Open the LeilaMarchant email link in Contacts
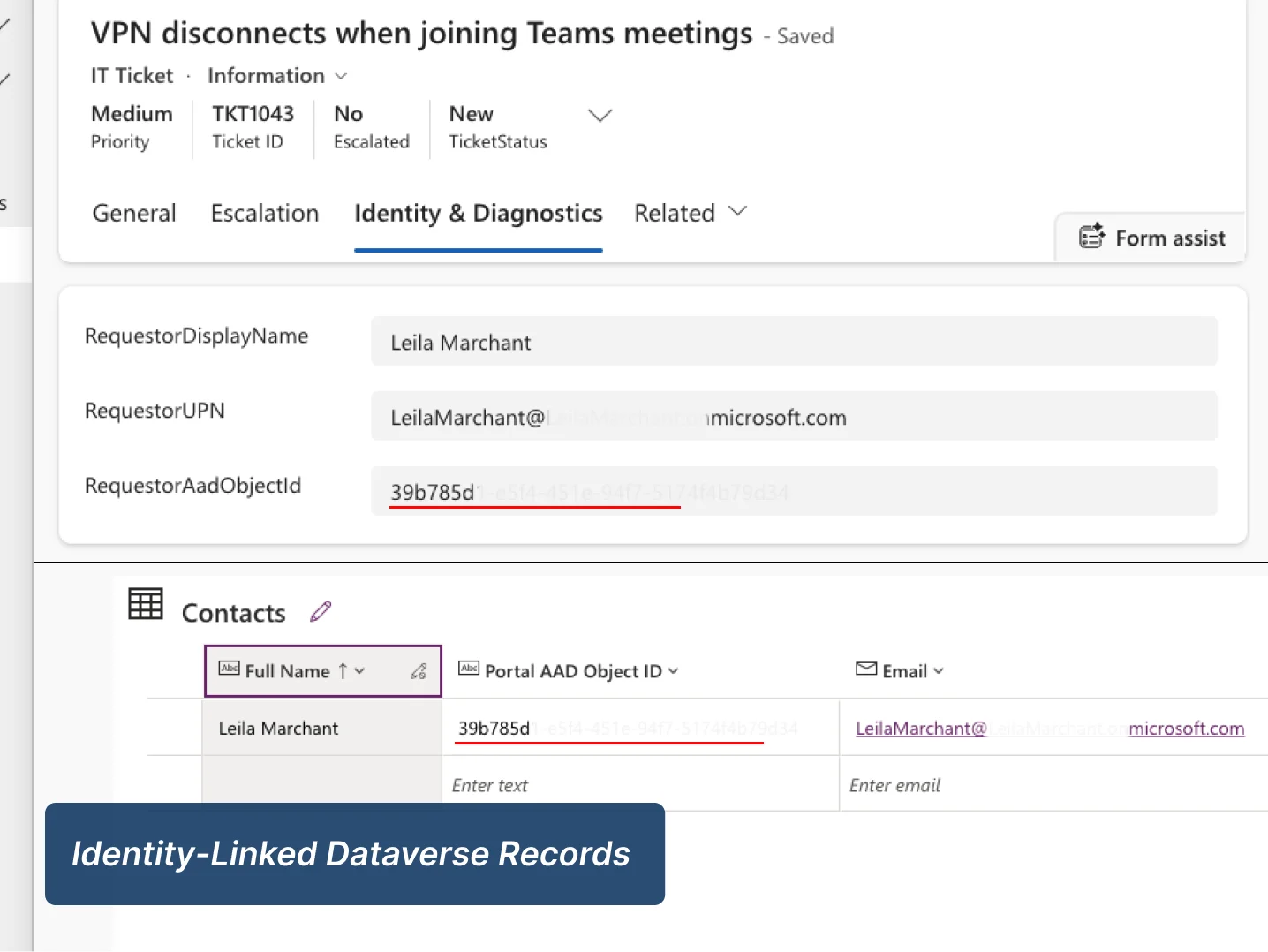Viewport: 1268px width, 952px height. click(x=1050, y=729)
